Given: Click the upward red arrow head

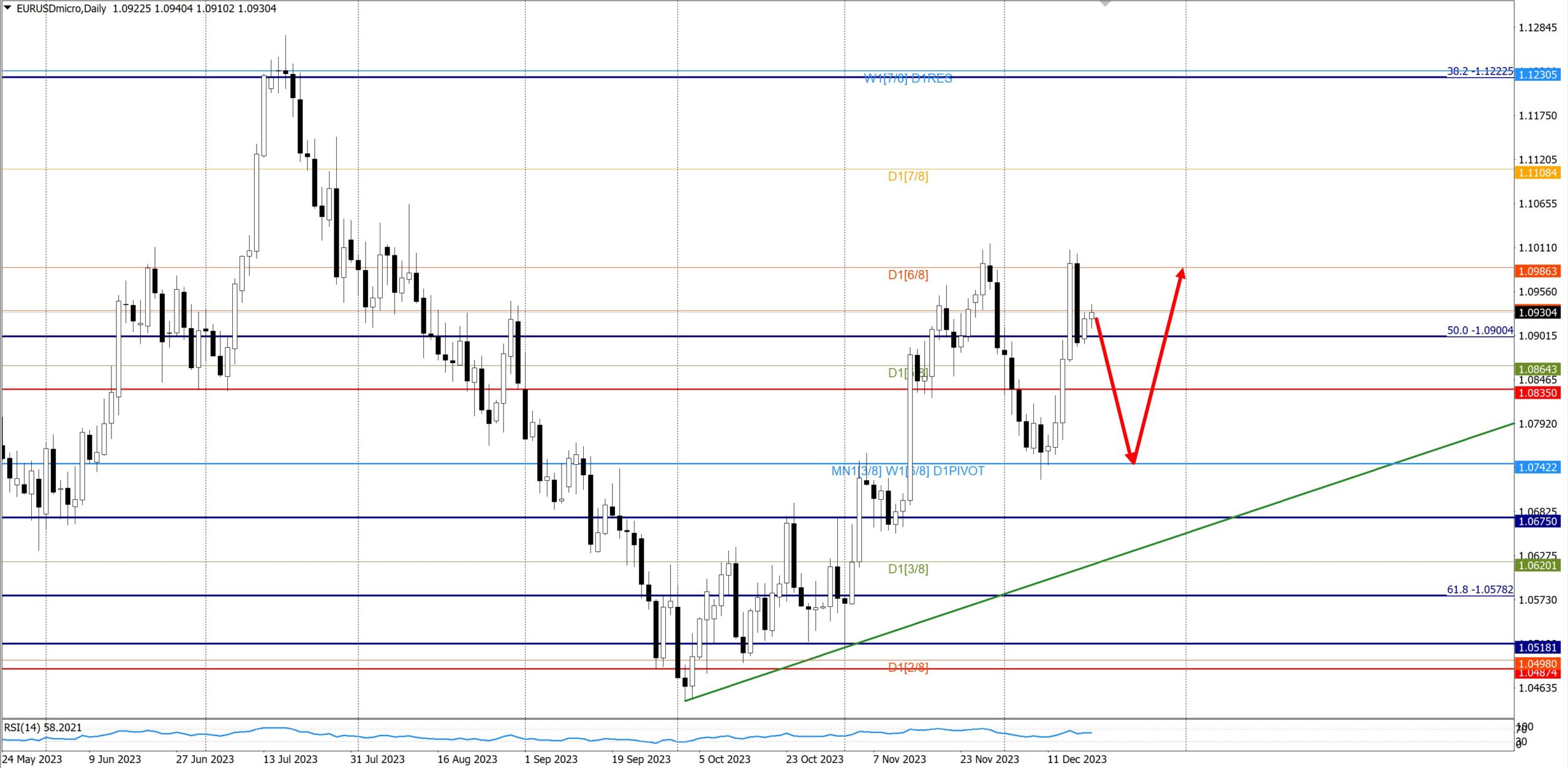Looking at the screenshot, I should (x=1182, y=273).
